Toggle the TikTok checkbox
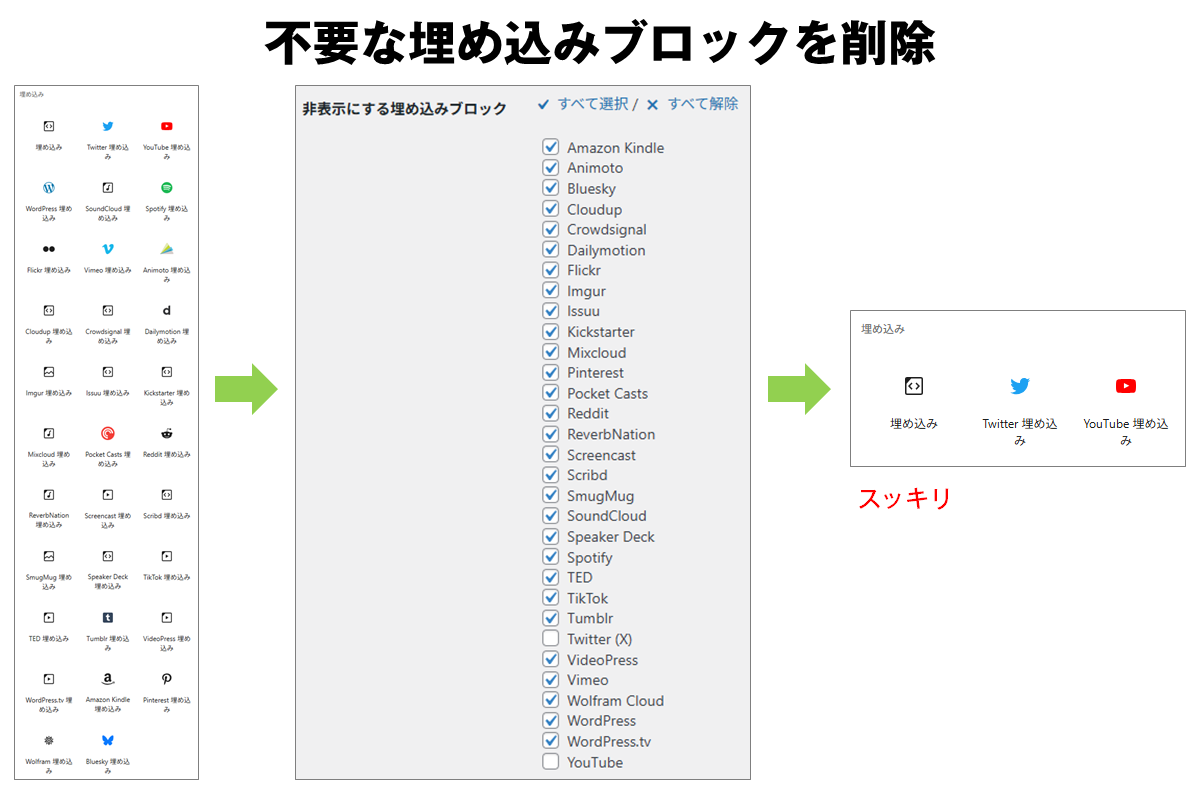1200x800 pixels. pyautogui.click(x=551, y=598)
